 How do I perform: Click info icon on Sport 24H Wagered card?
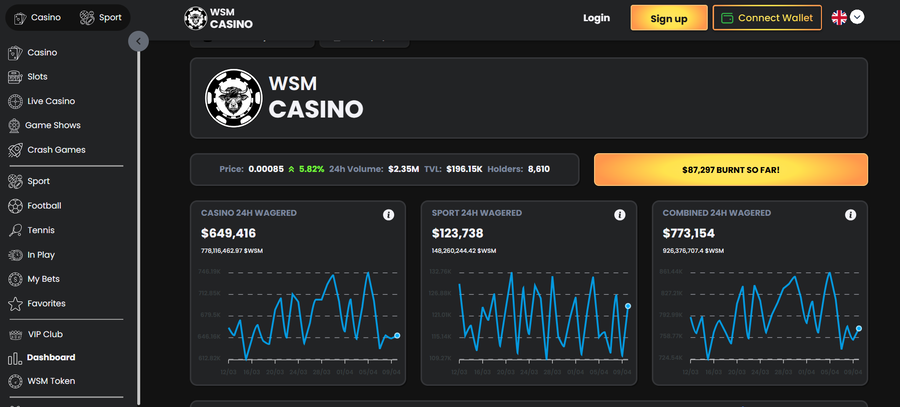pos(619,215)
